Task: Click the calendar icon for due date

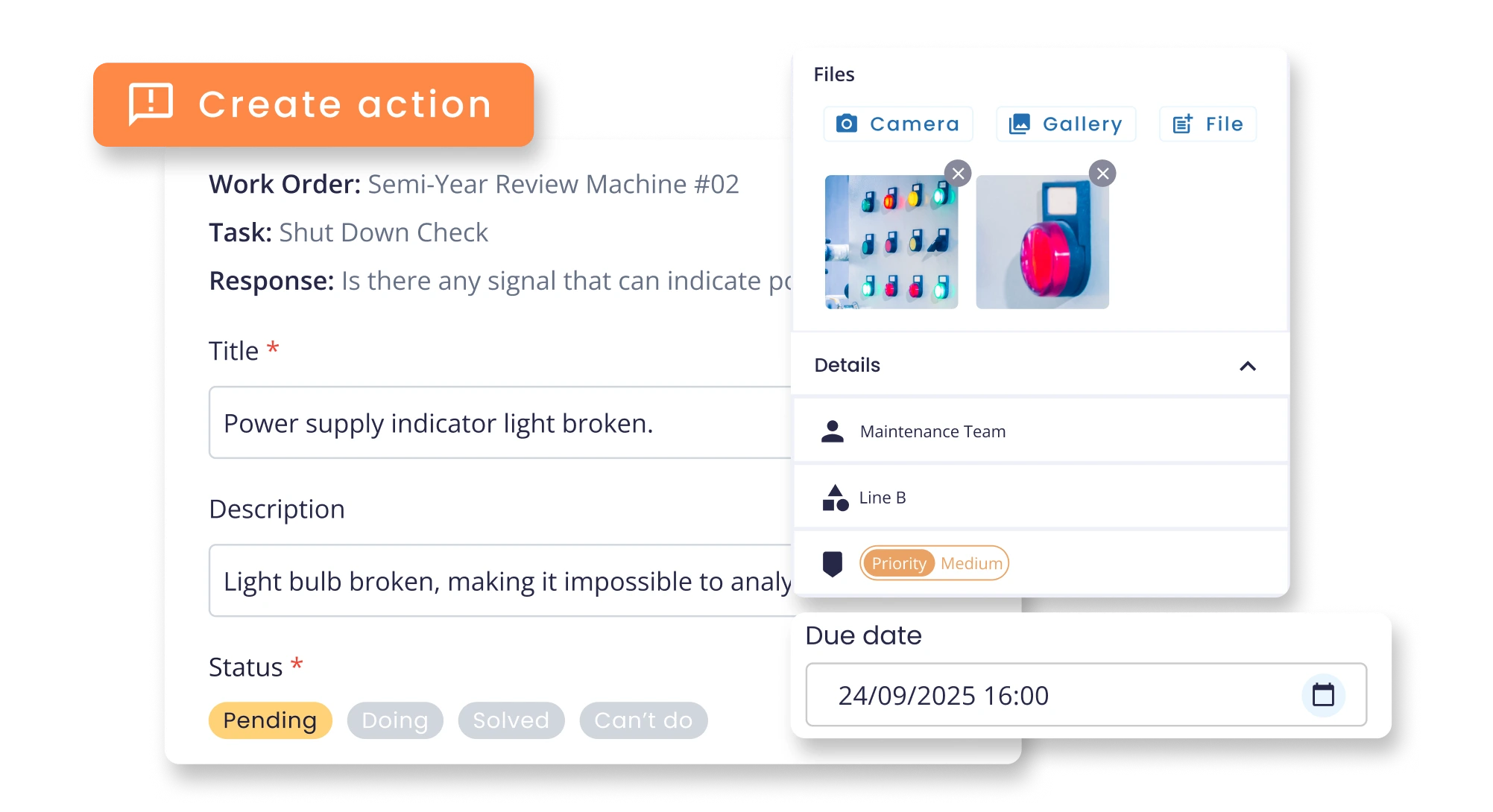Action: click(x=1325, y=695)
